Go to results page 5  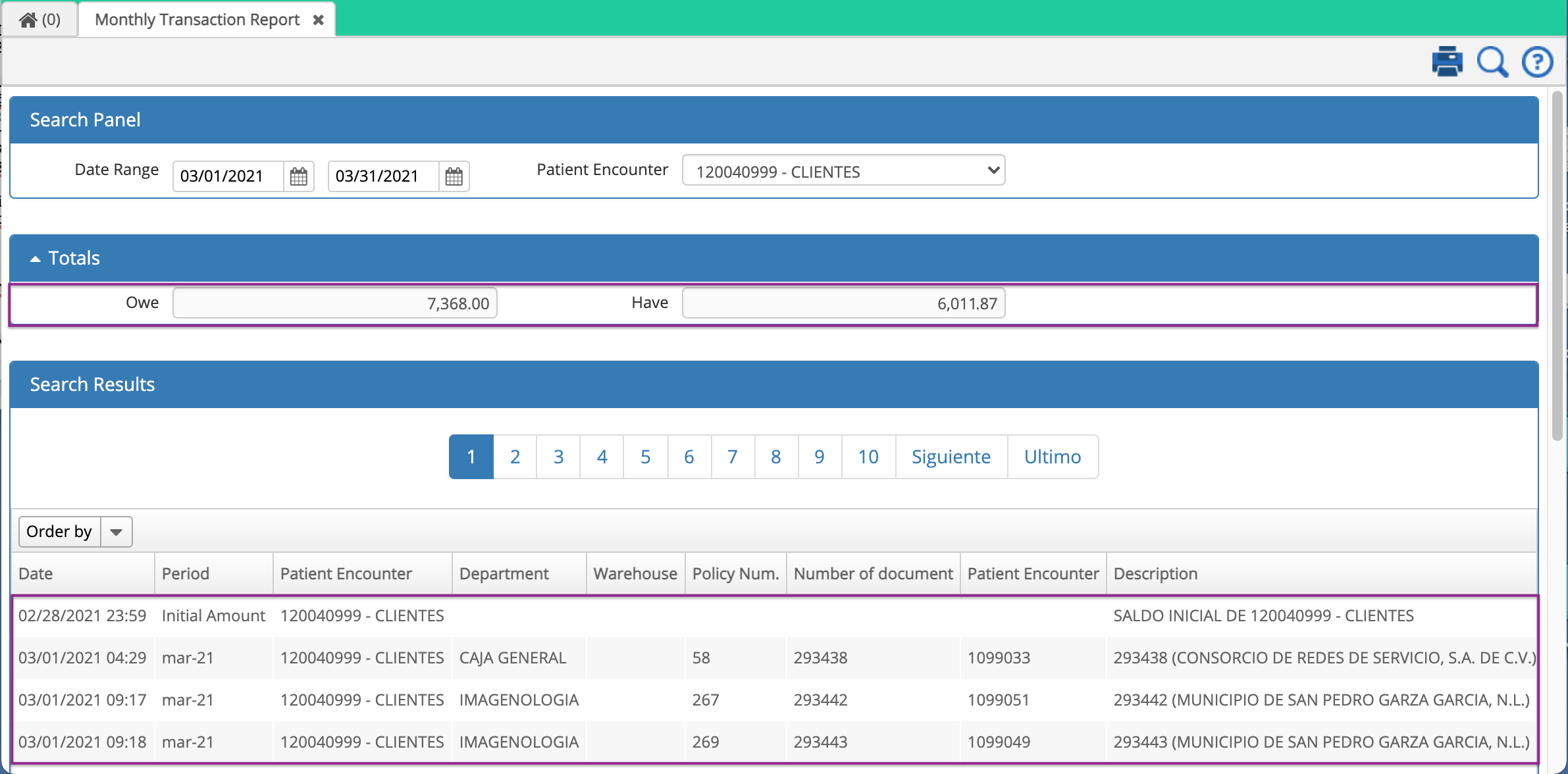tap(645, 456)
